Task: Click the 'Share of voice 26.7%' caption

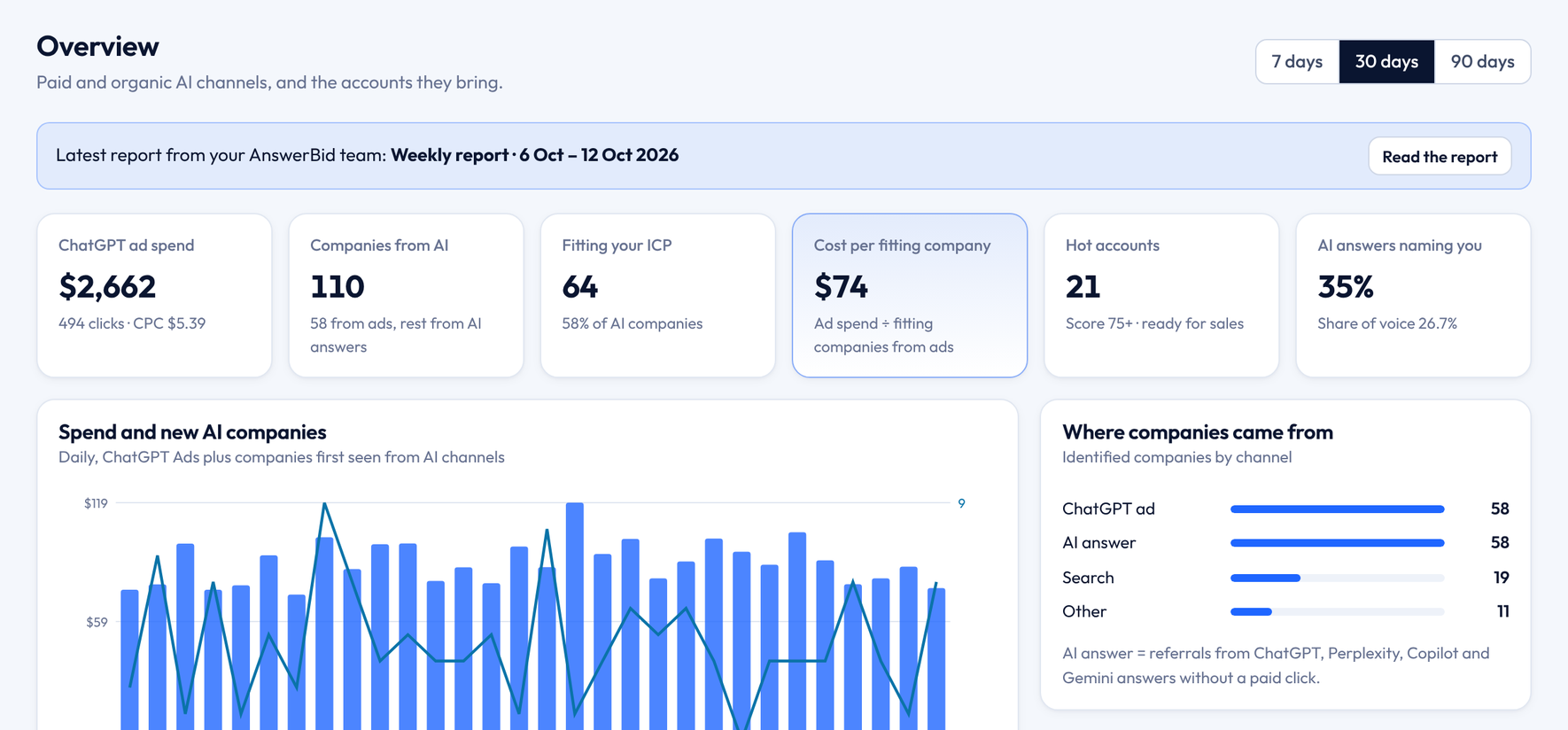Action: pos(1387,323)
